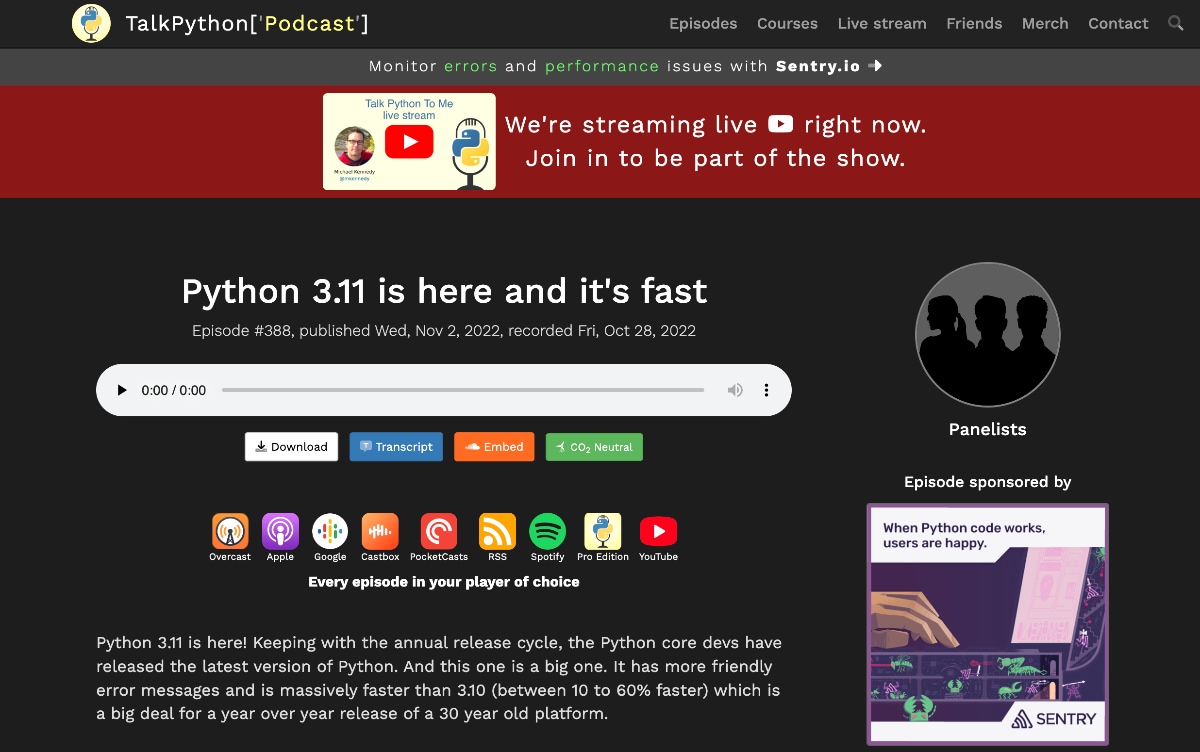1200x752 pixels.
Task: Seek within the audio progress bar
Action: tap(463, 390)
